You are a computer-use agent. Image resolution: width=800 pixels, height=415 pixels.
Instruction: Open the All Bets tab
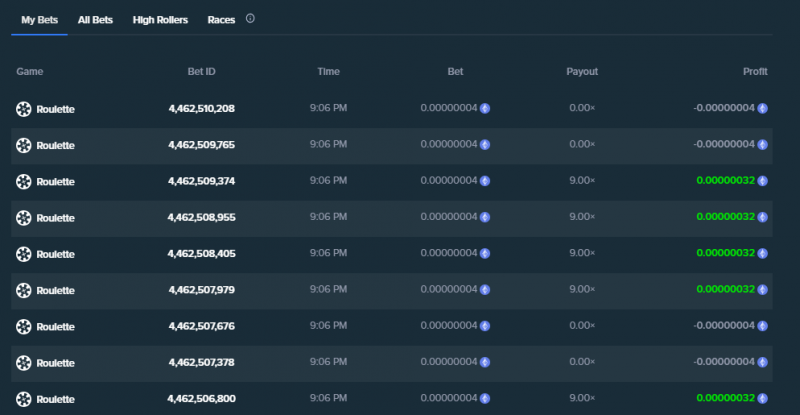pos(95,20)
